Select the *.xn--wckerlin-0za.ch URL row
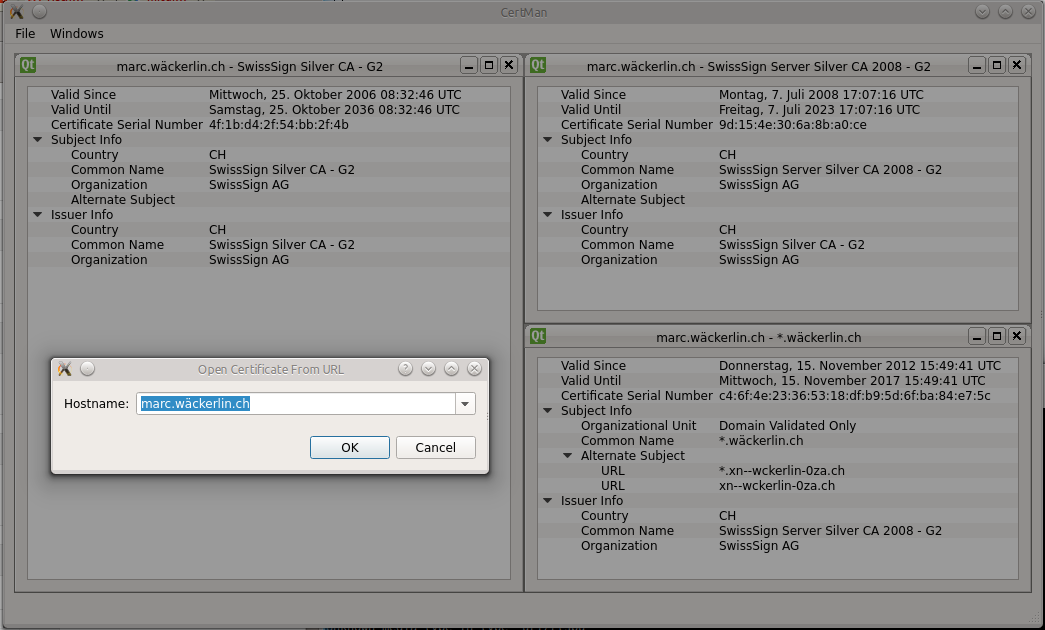The width and height of the screenshot is (1045, 630). (x=778, y=471)
